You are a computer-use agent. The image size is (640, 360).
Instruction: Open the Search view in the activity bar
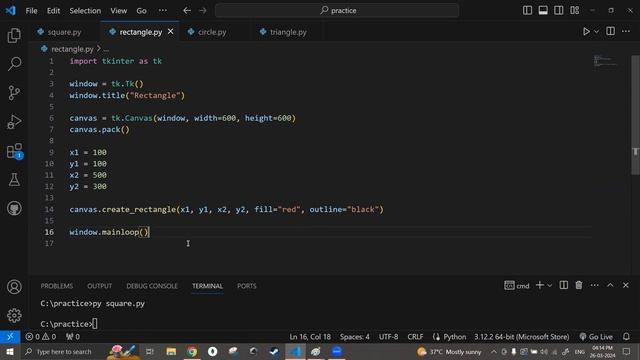click(x=14, y=64)
